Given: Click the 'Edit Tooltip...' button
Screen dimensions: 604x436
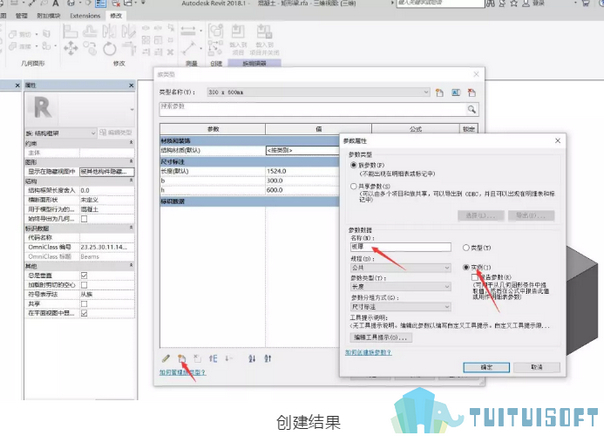Looking at the screenshot, I should pyautogui.click(x=381, y=338).
